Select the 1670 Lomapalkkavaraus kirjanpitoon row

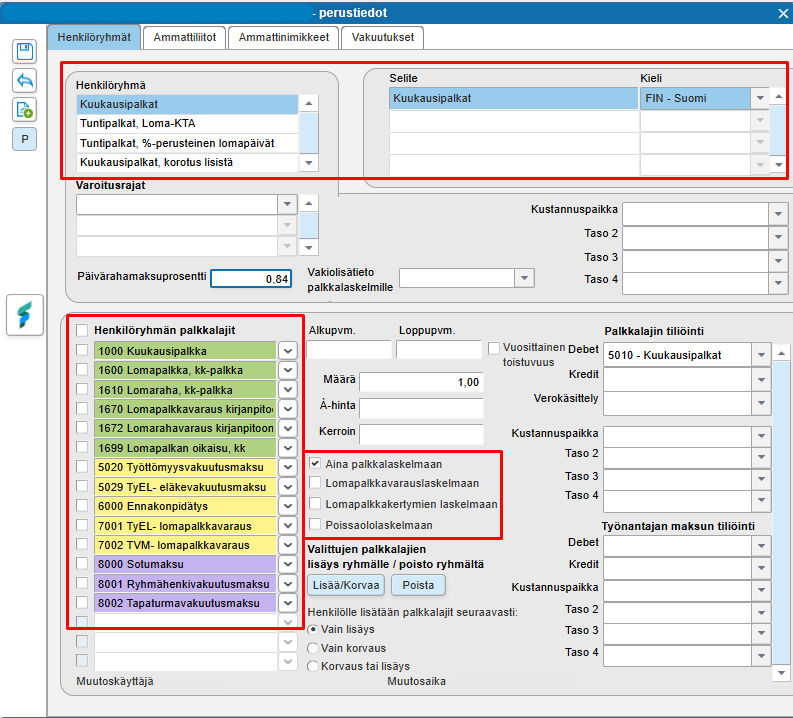pyautogui.click(x=185, y=409)
